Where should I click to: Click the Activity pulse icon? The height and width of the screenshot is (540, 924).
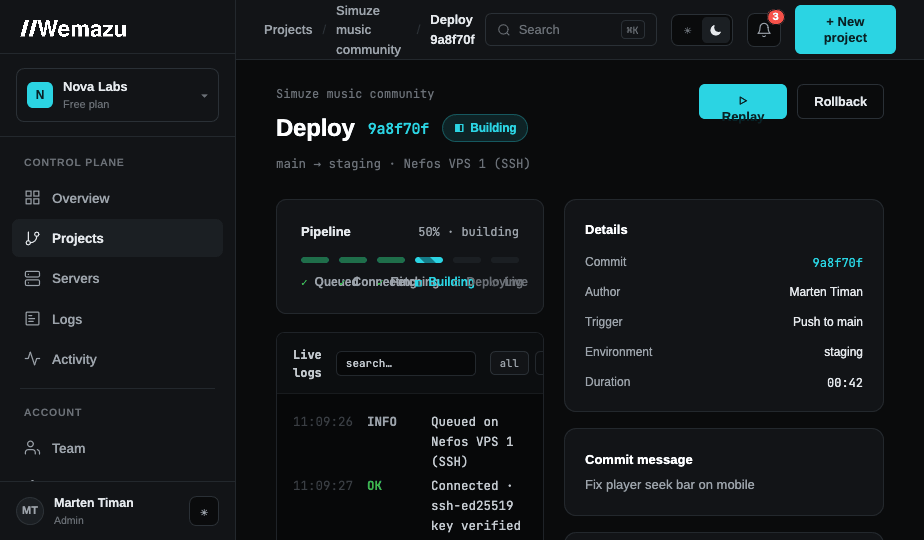(32, 359)
